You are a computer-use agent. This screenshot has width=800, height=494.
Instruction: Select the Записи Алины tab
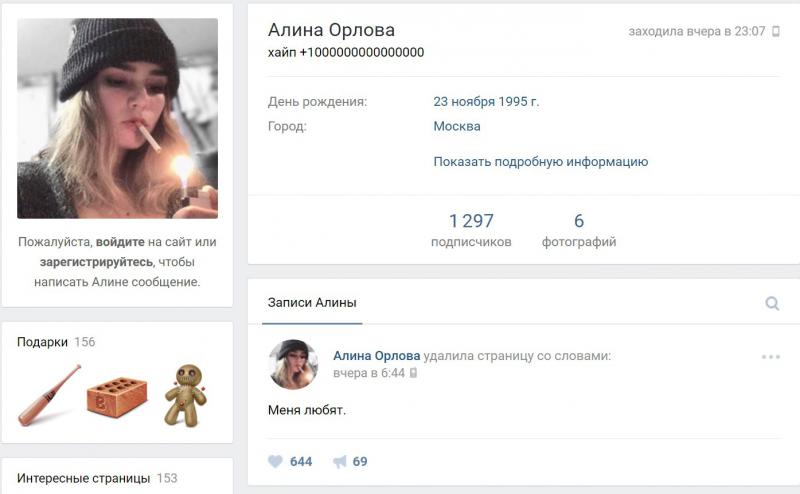[312, 303]
